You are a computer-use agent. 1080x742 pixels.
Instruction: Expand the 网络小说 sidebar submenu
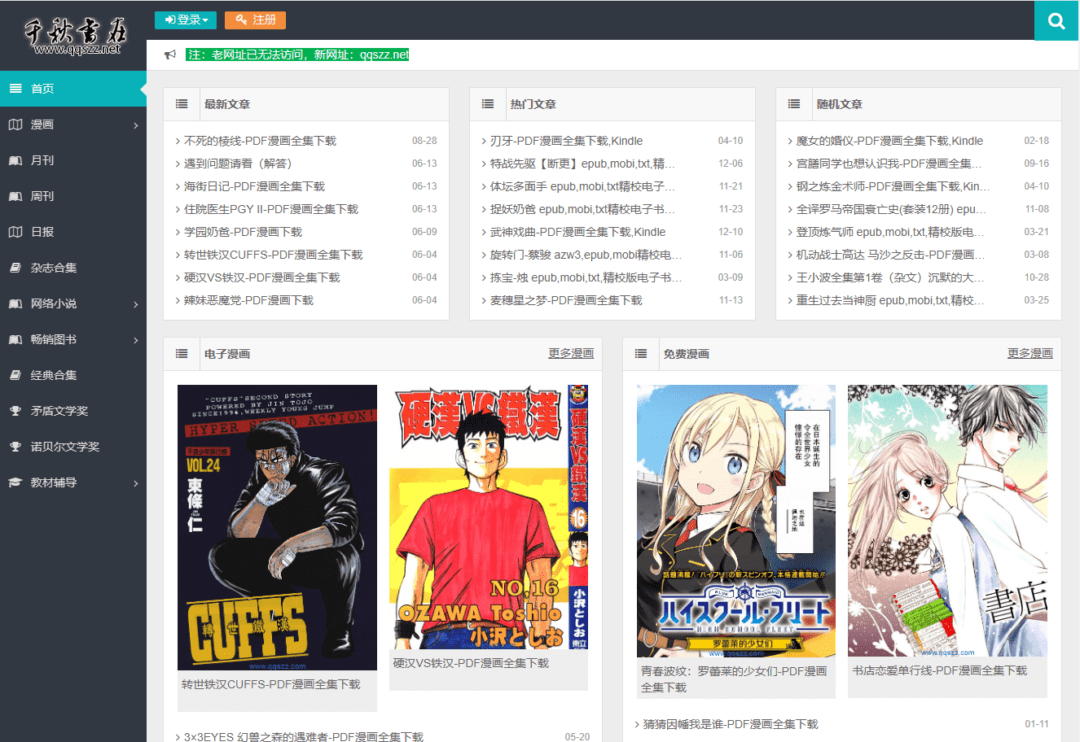point(136,304)
